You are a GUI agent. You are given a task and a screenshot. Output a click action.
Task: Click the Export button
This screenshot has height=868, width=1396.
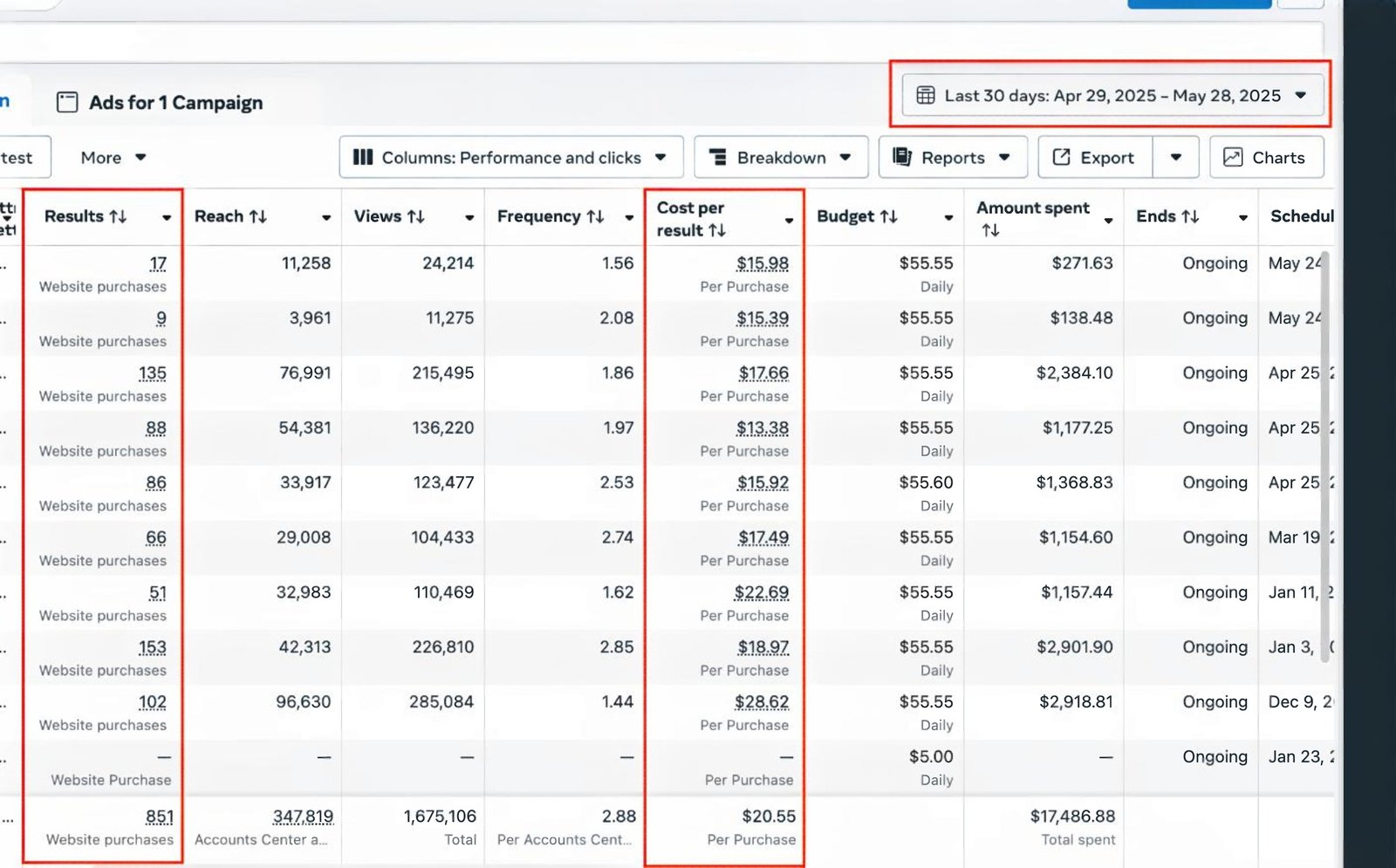[1095, 158]
